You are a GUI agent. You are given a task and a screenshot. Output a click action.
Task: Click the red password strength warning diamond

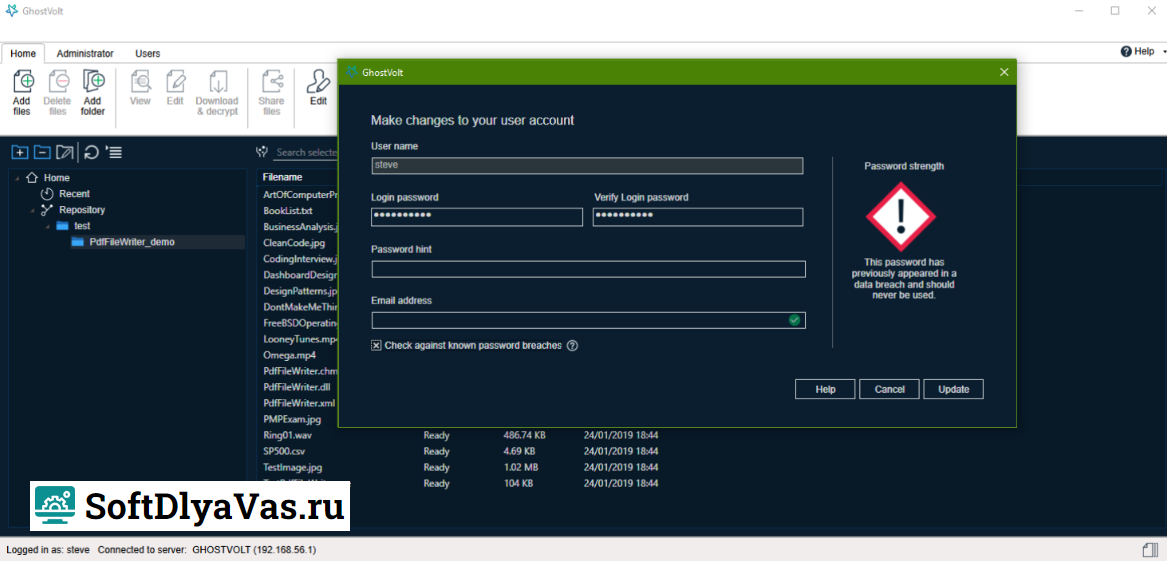coord(901,217)
